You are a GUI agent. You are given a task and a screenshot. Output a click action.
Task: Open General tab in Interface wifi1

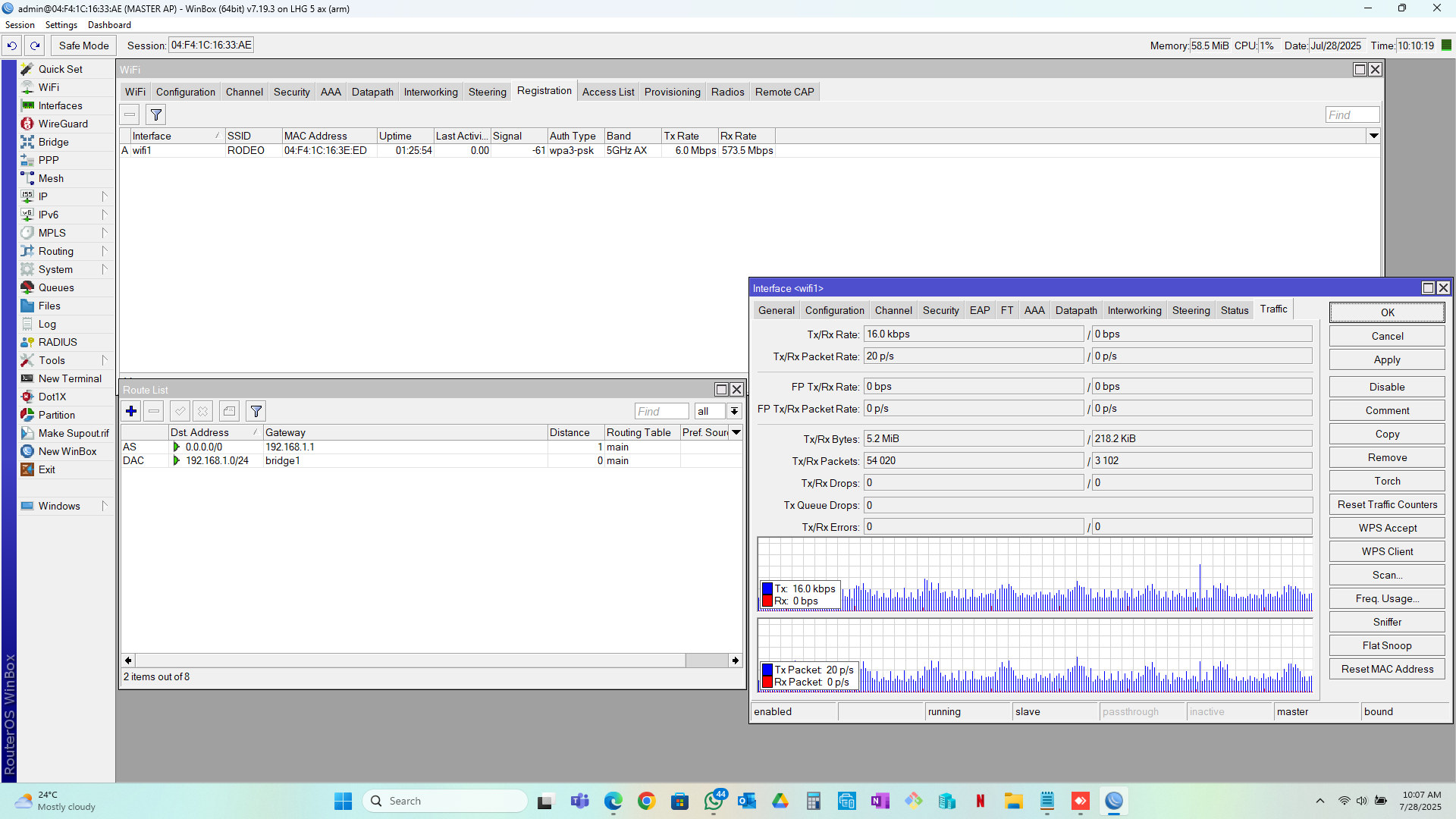[x=777, y=310]
